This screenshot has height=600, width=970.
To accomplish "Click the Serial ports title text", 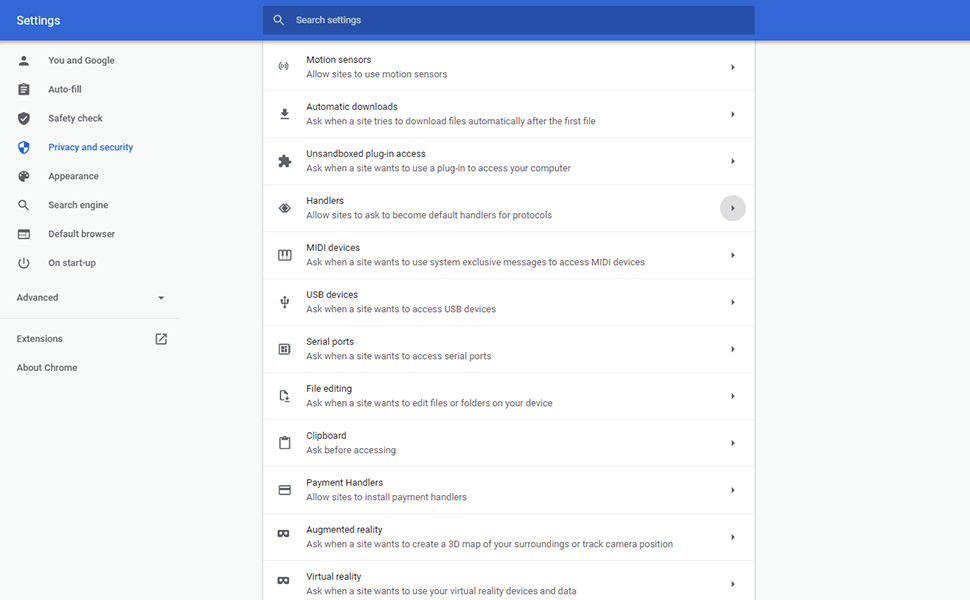I will point(330,342).
